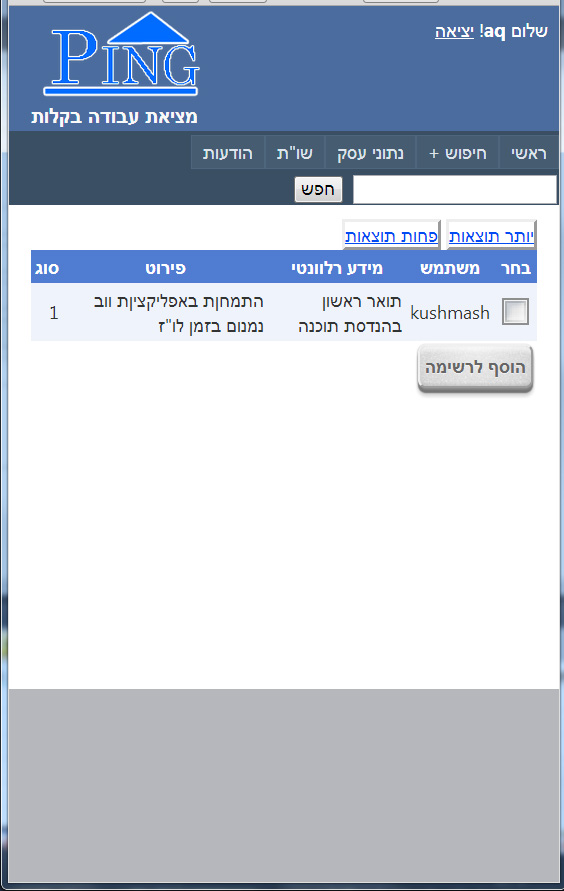This screenshot has width=564, height=891.
Task: Click the type value 1 cell
Action: 54,313
